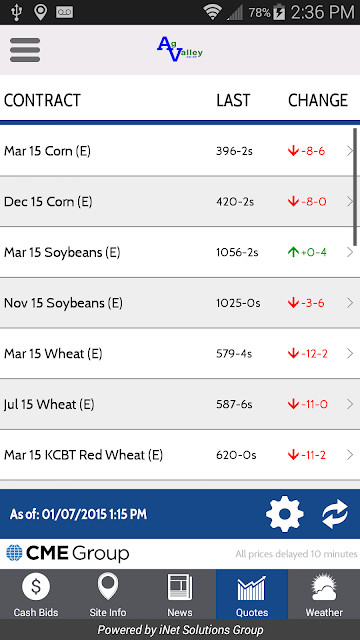Refresh the quotes list
The height and width of the screenshot is (640, 360).
point(335,514)
